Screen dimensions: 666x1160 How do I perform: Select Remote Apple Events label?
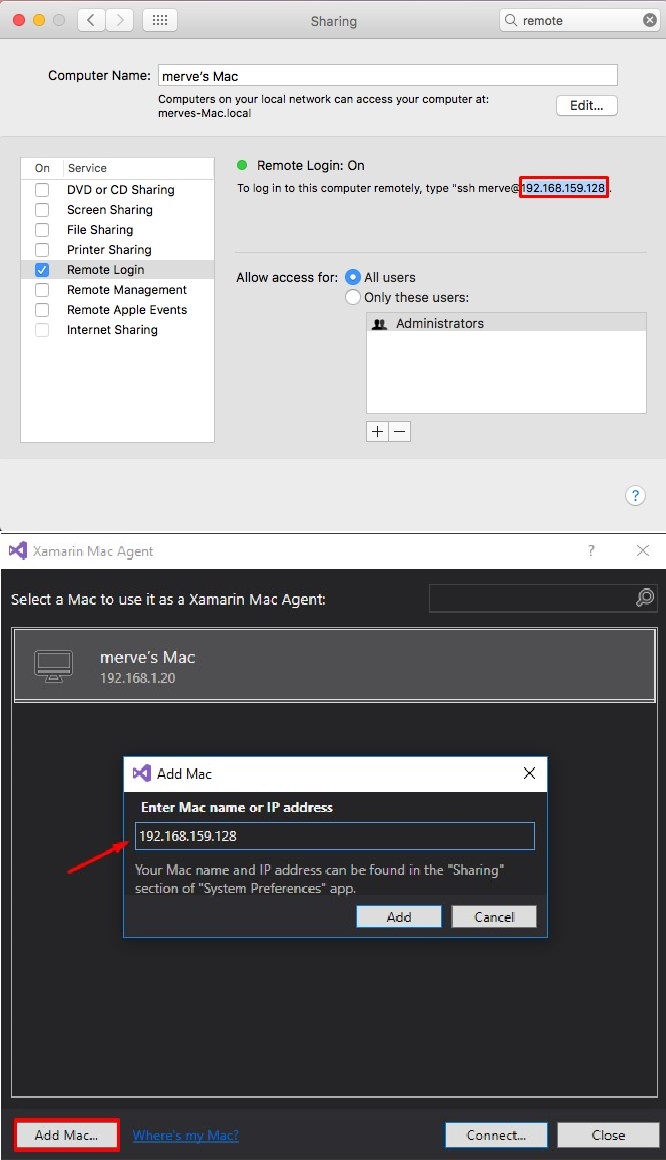(x=127, y=310)
